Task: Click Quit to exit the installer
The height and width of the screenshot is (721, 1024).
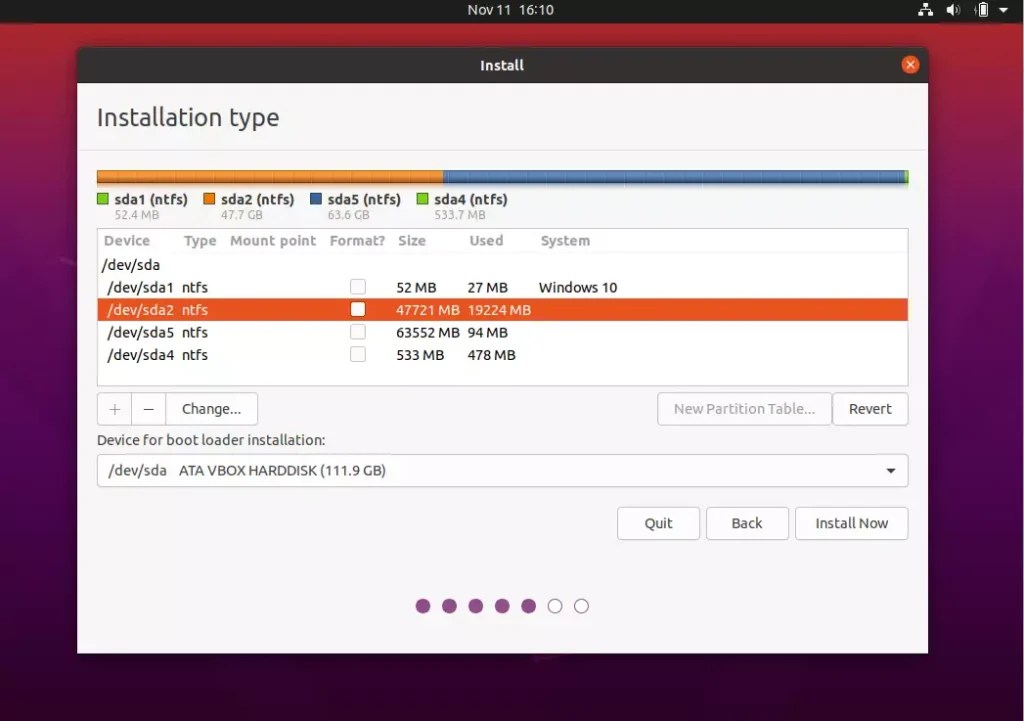Action: [658, 523]
